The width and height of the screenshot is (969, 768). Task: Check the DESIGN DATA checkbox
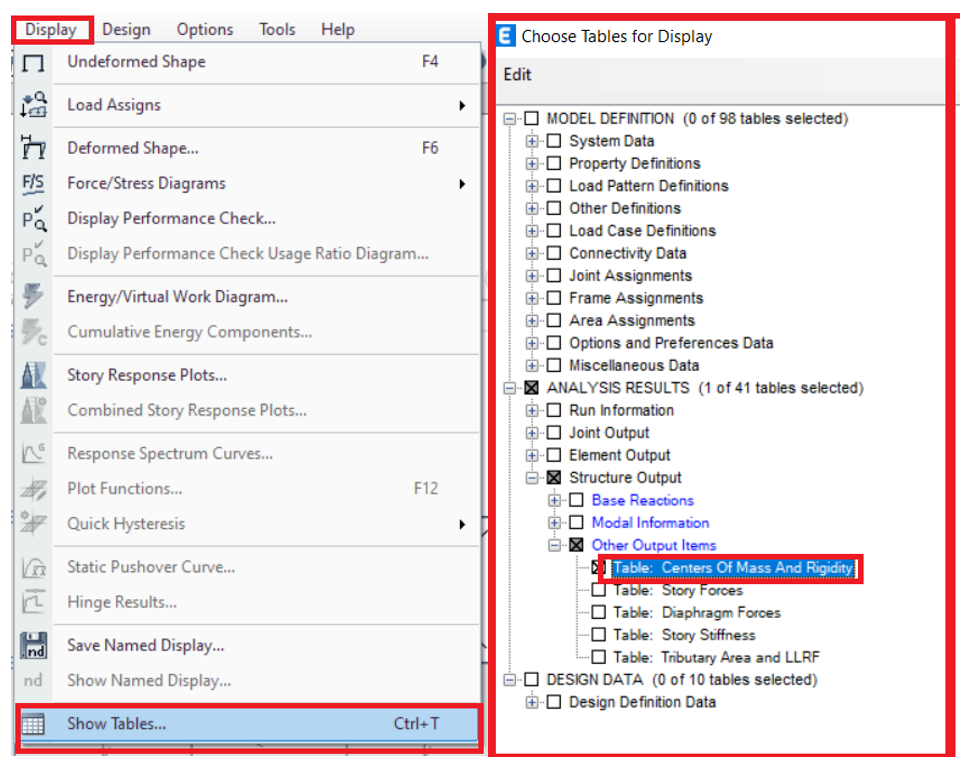(531, 680)
